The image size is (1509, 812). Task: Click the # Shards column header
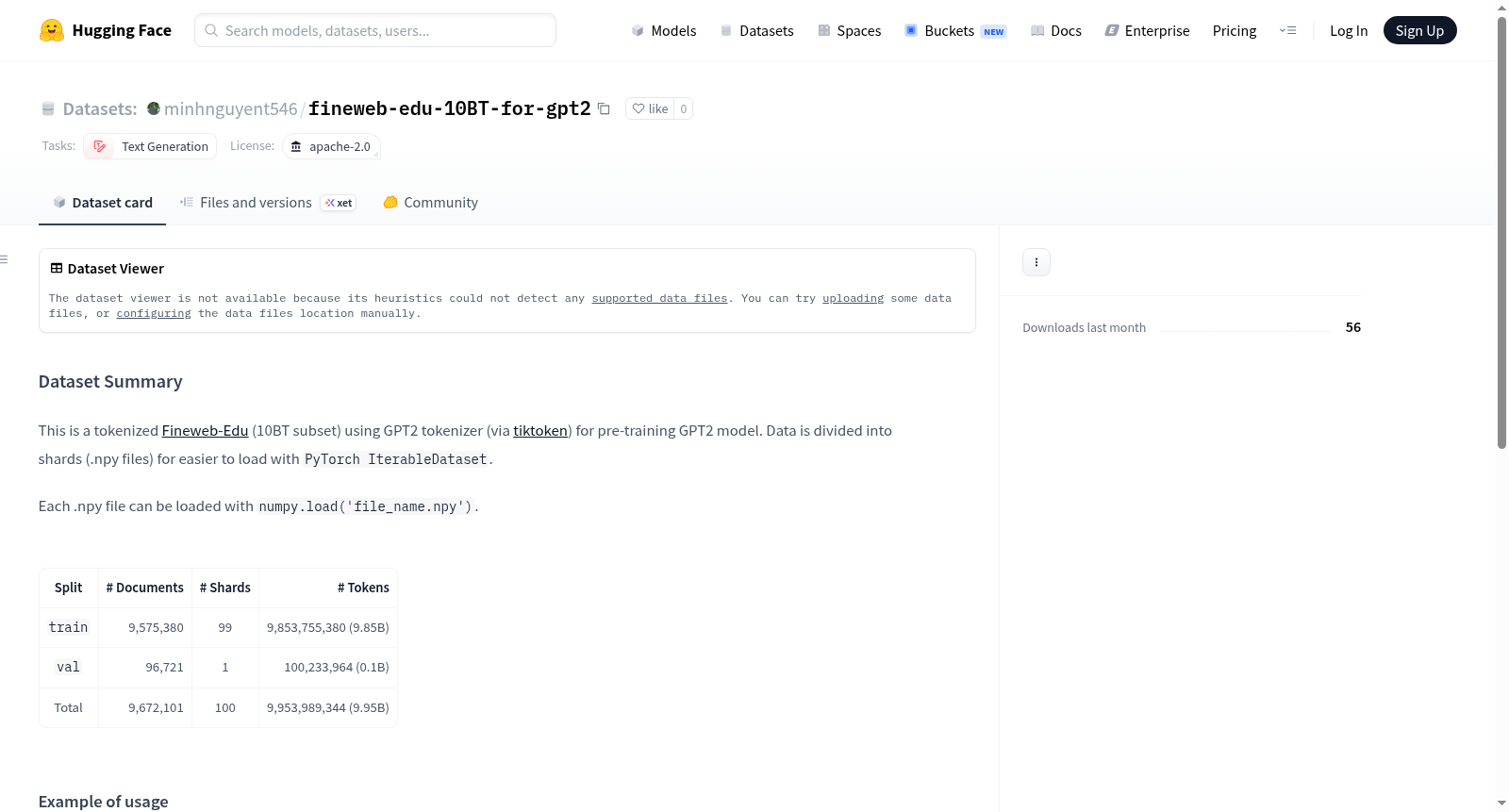click(225, 588)
